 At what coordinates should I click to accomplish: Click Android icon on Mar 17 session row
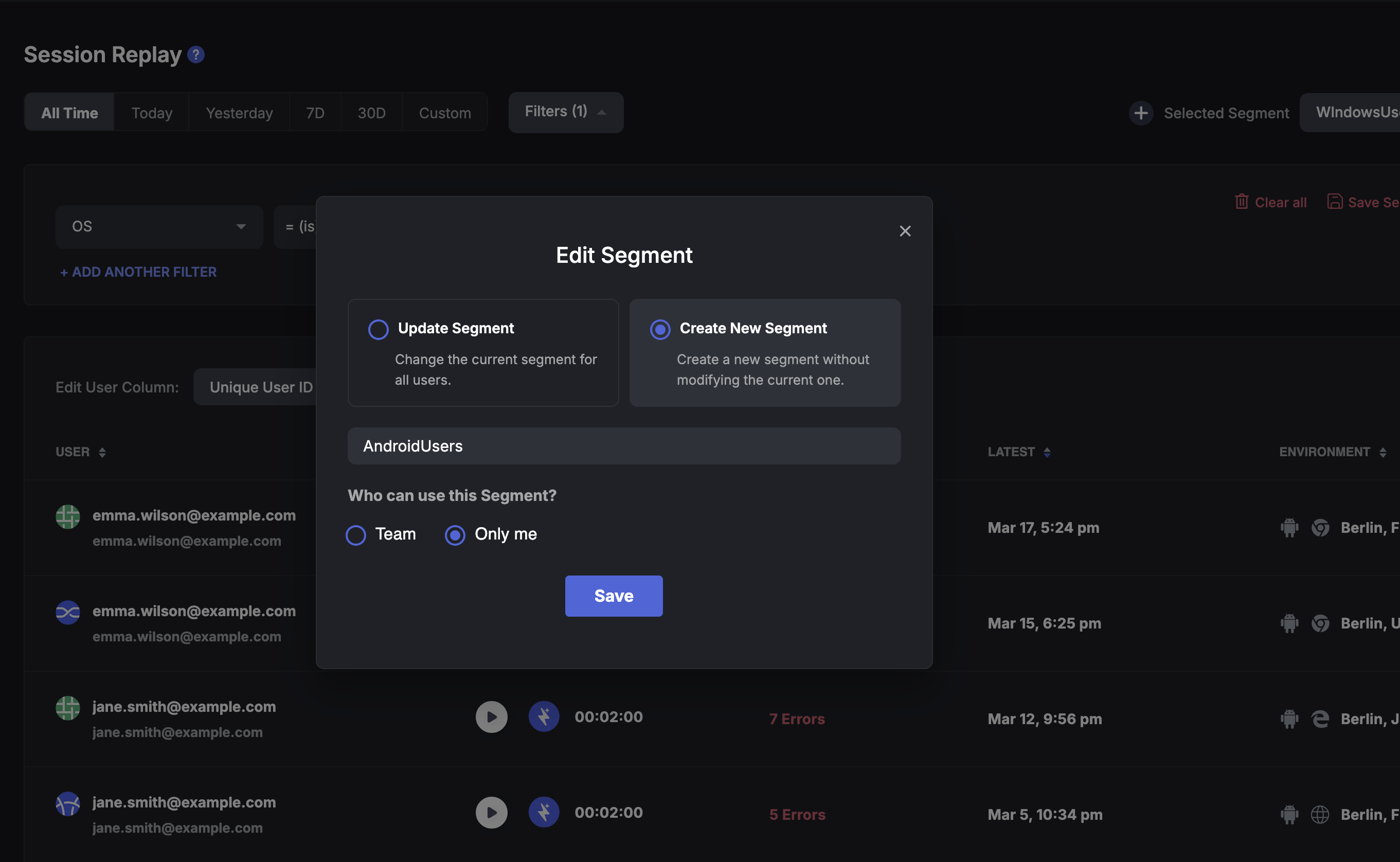1289,527
